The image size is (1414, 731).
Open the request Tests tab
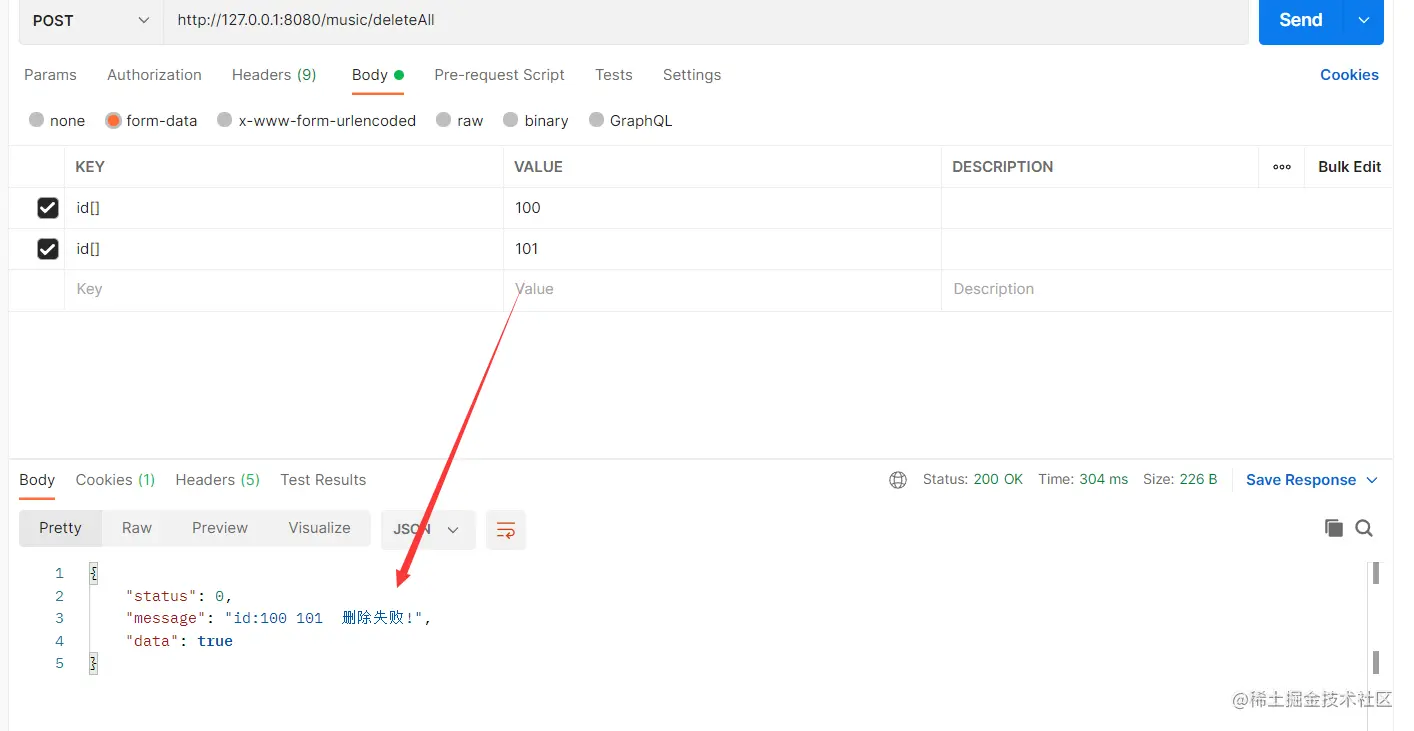click(x=613, y=75)
